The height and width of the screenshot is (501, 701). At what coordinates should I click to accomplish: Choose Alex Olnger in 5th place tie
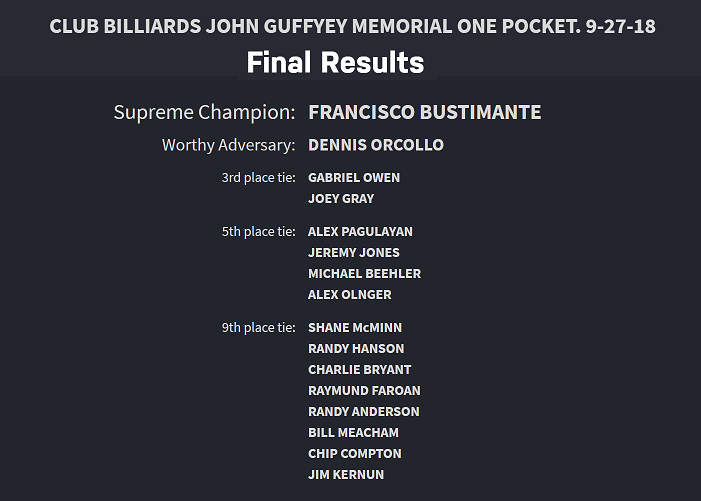tap(349, 295)
